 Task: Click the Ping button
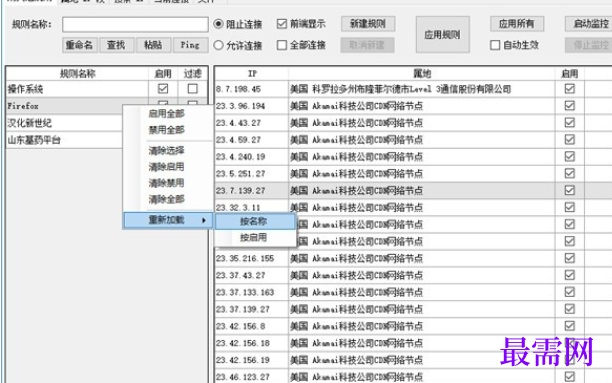point(190,45)
